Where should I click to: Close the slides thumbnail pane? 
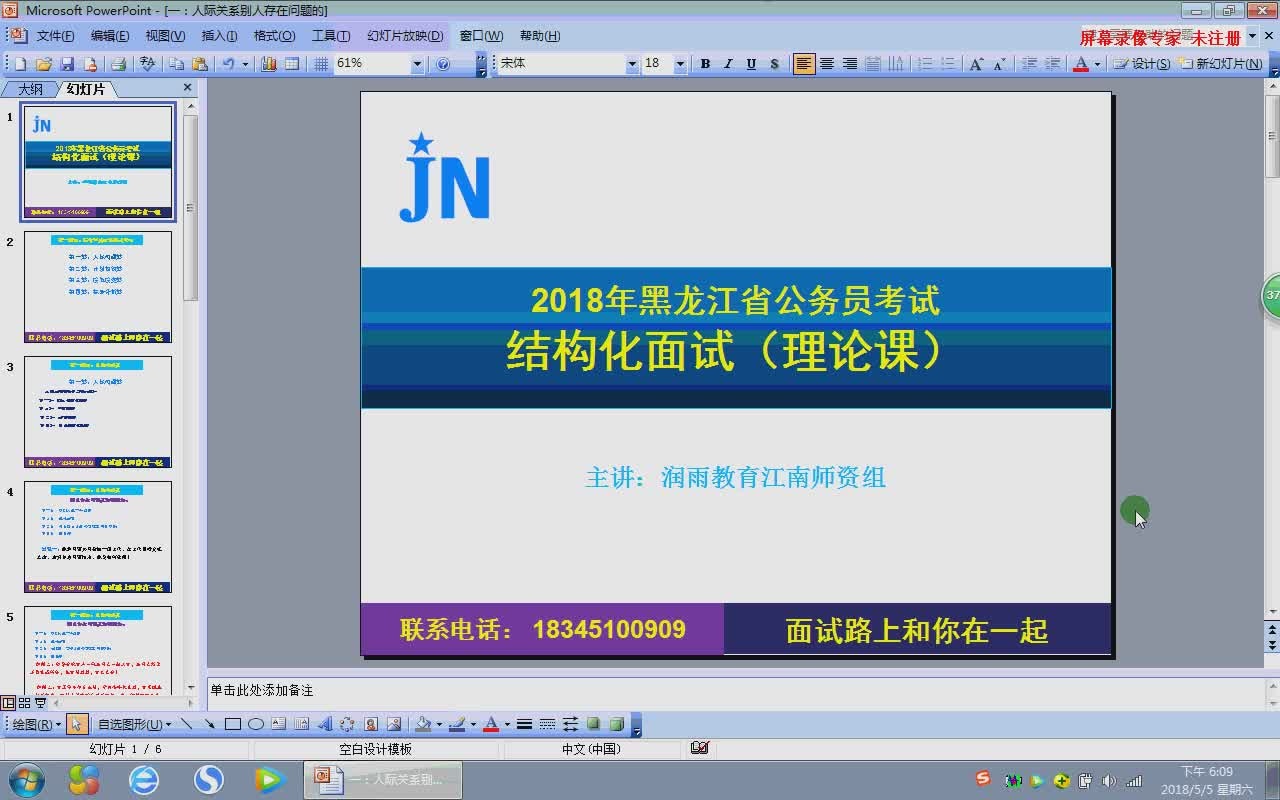pos(187,88)
